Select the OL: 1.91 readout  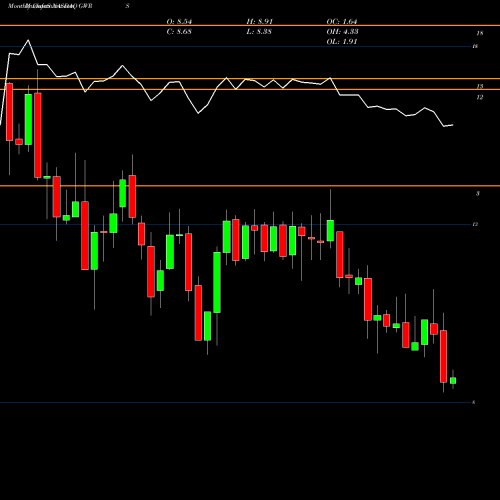(342, 42)
